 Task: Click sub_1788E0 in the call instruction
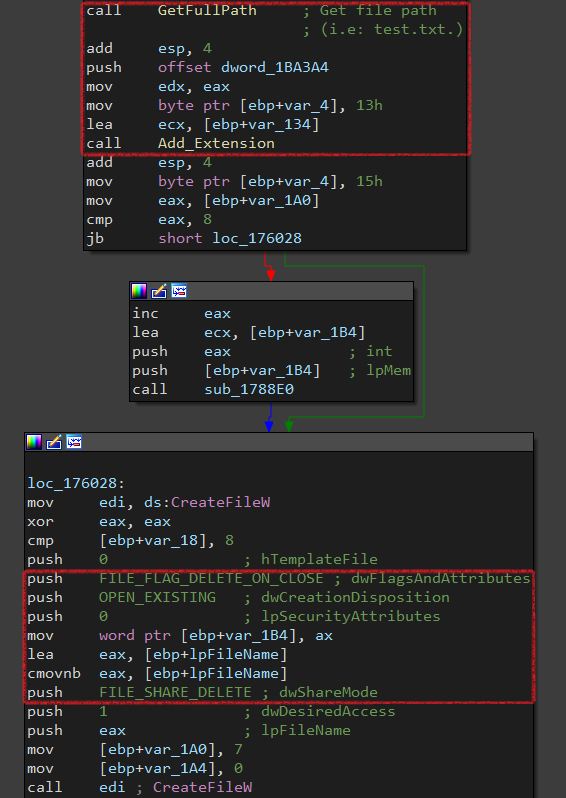[249, 390]
